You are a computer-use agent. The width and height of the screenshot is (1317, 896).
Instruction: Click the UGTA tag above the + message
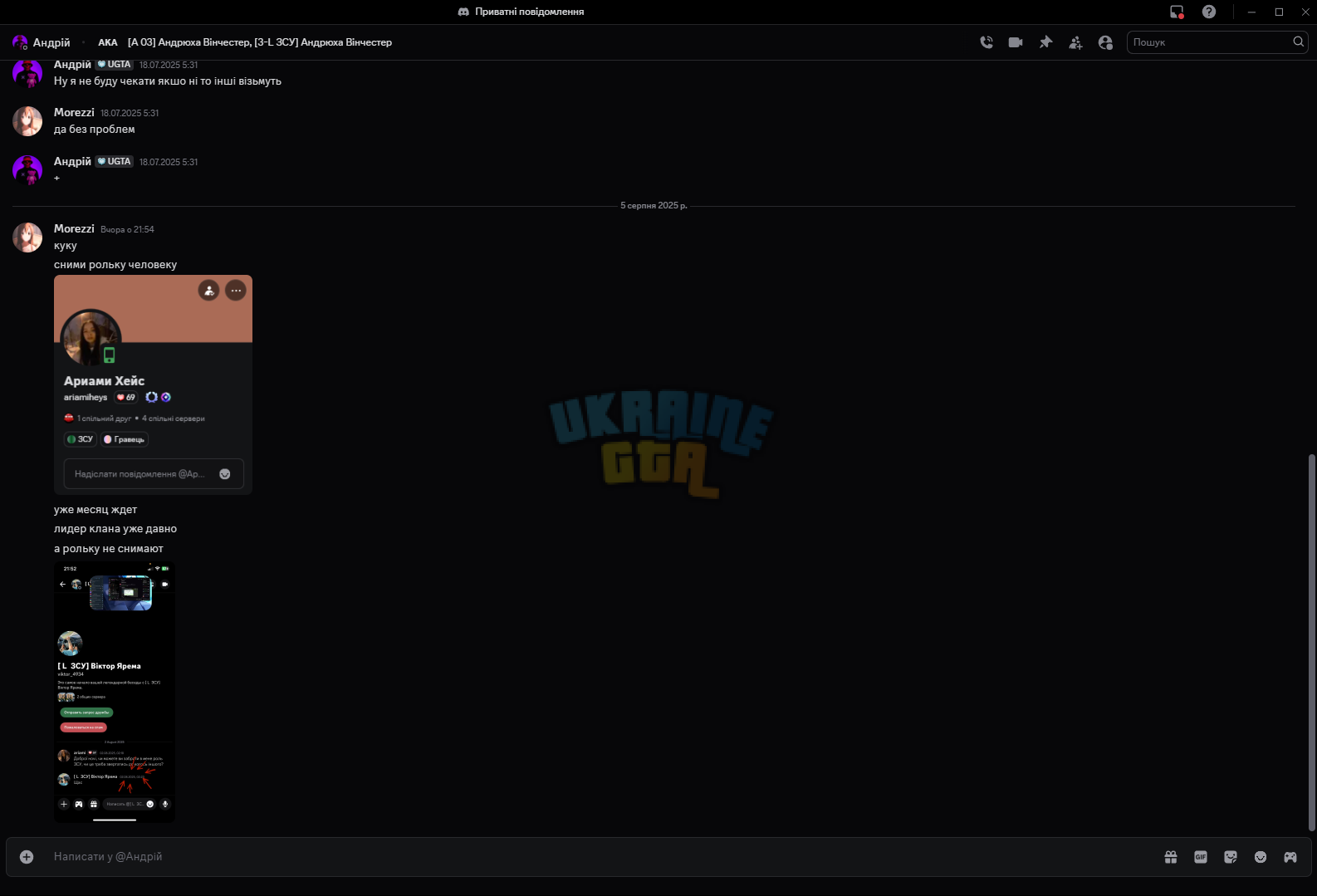pyautogui.click(x=114, y=161)
